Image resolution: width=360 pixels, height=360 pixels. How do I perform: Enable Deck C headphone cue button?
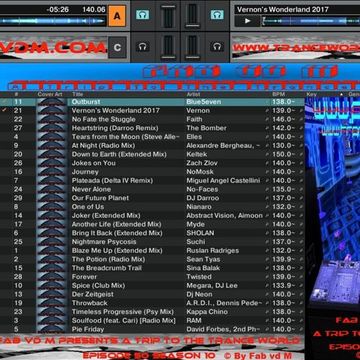point(143,46)
